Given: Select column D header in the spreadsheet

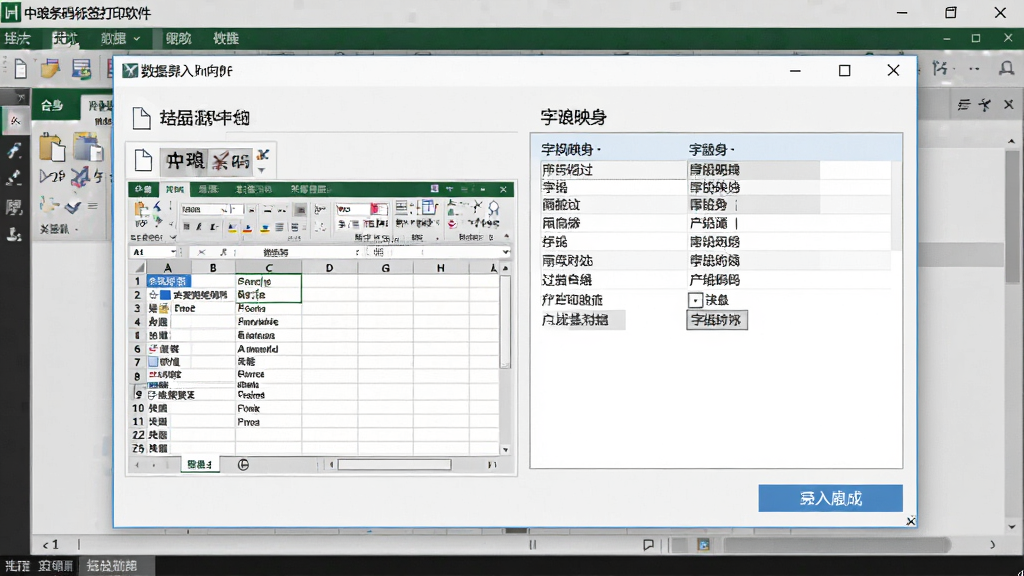Looking at the screenshot, I should [x=329, y=268].
